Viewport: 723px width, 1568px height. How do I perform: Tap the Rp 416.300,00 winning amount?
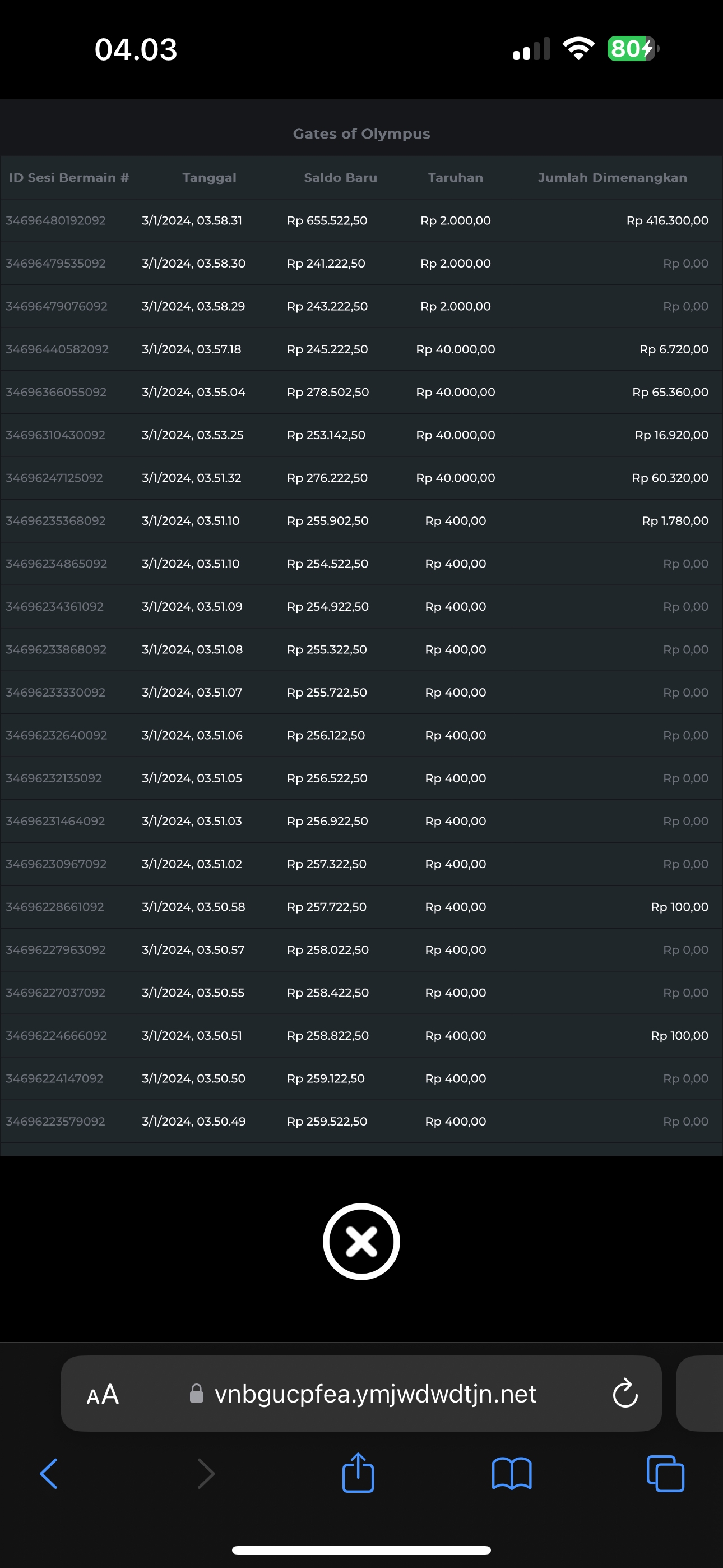pyautogui.click(x=667, y=220)
